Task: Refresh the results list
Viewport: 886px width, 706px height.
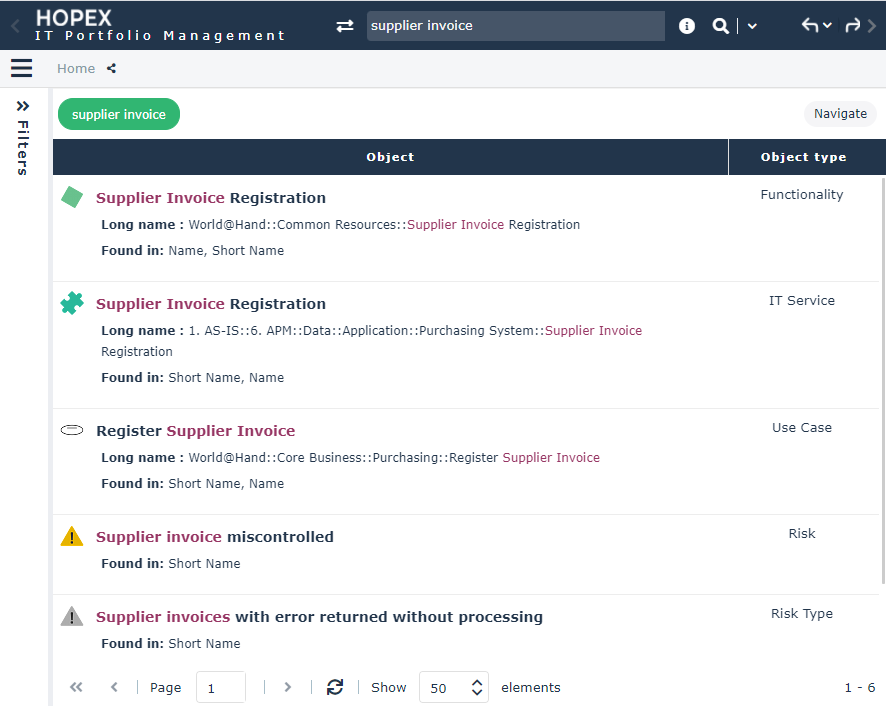Action: click(335, 687)
